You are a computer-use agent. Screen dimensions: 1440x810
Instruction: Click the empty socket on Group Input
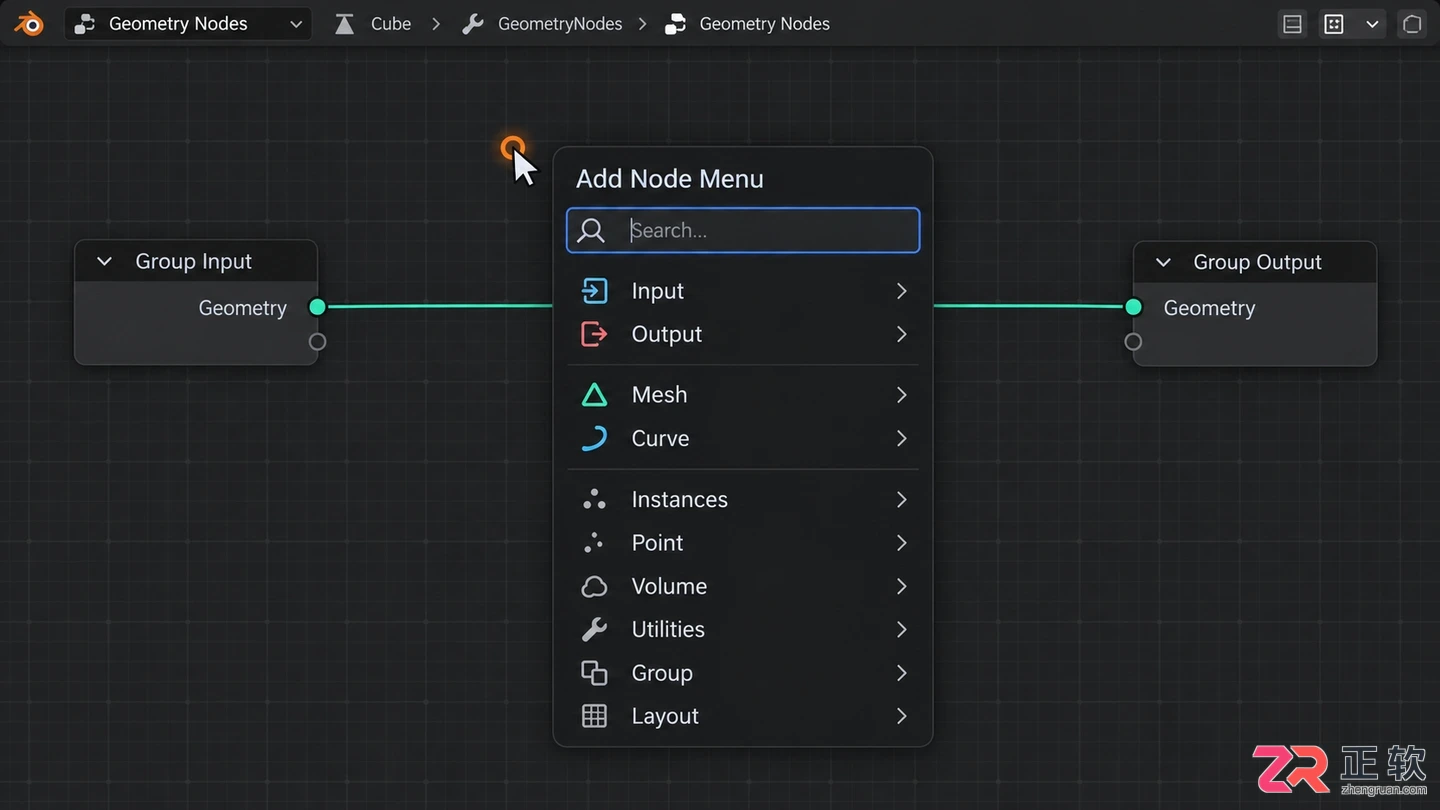(x=317, y=342)
